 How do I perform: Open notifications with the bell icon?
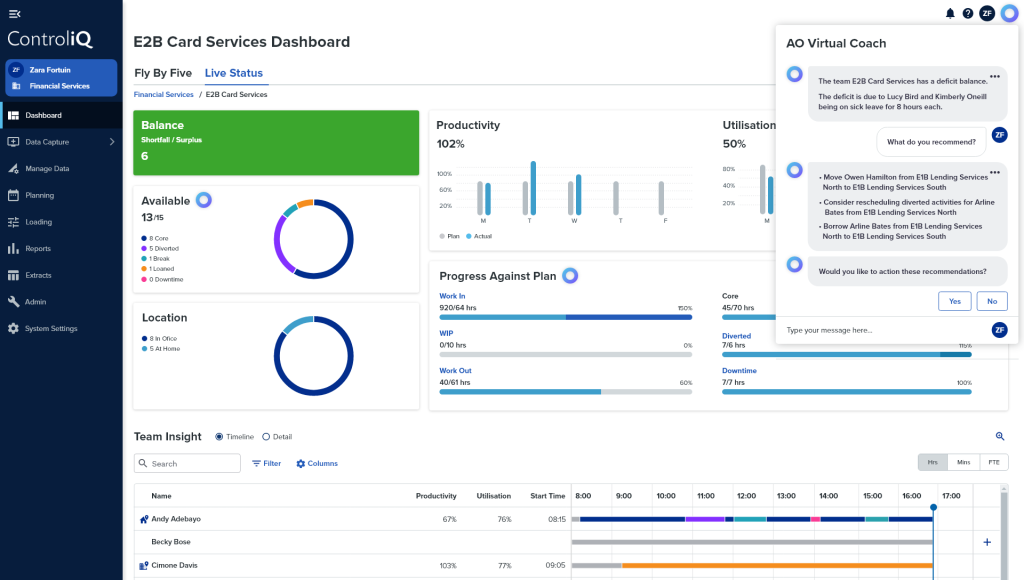(x=950, y=13)
